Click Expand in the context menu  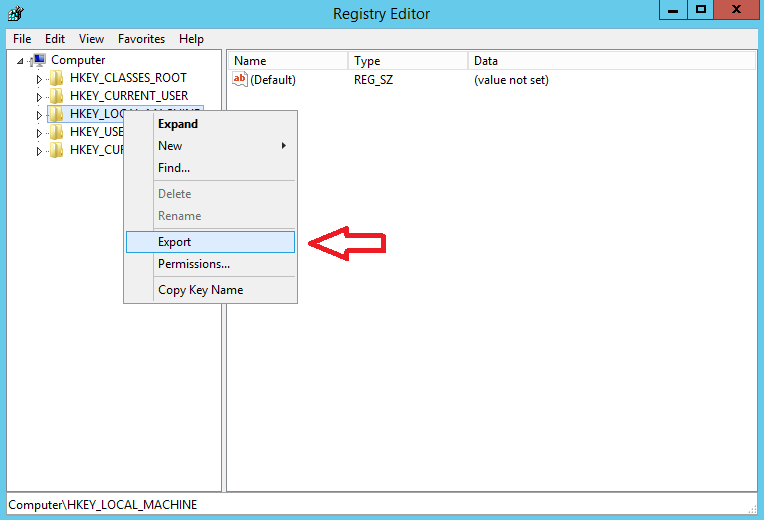pos(178,124)
